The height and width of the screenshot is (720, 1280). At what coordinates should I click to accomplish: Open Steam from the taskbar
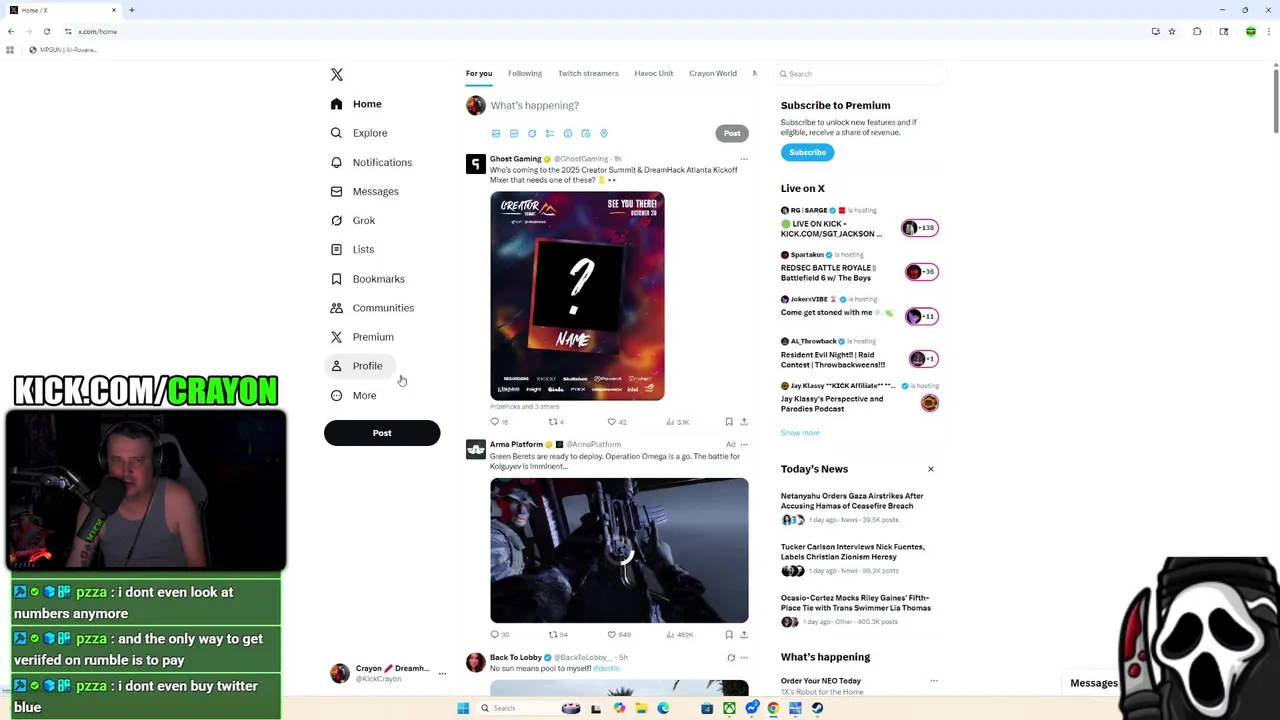(817, 708)
